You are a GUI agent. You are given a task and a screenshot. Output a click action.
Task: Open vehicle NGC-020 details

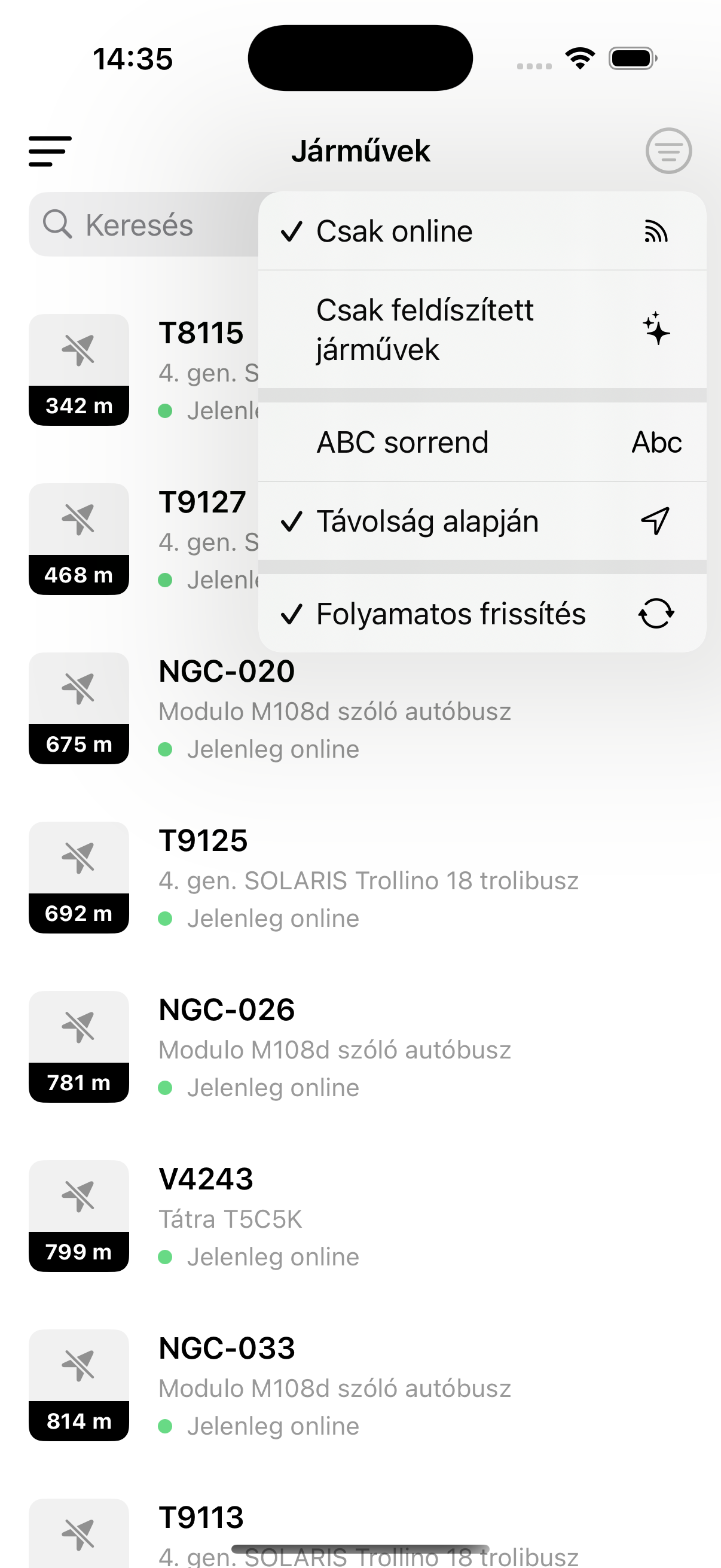pos(335,709)
